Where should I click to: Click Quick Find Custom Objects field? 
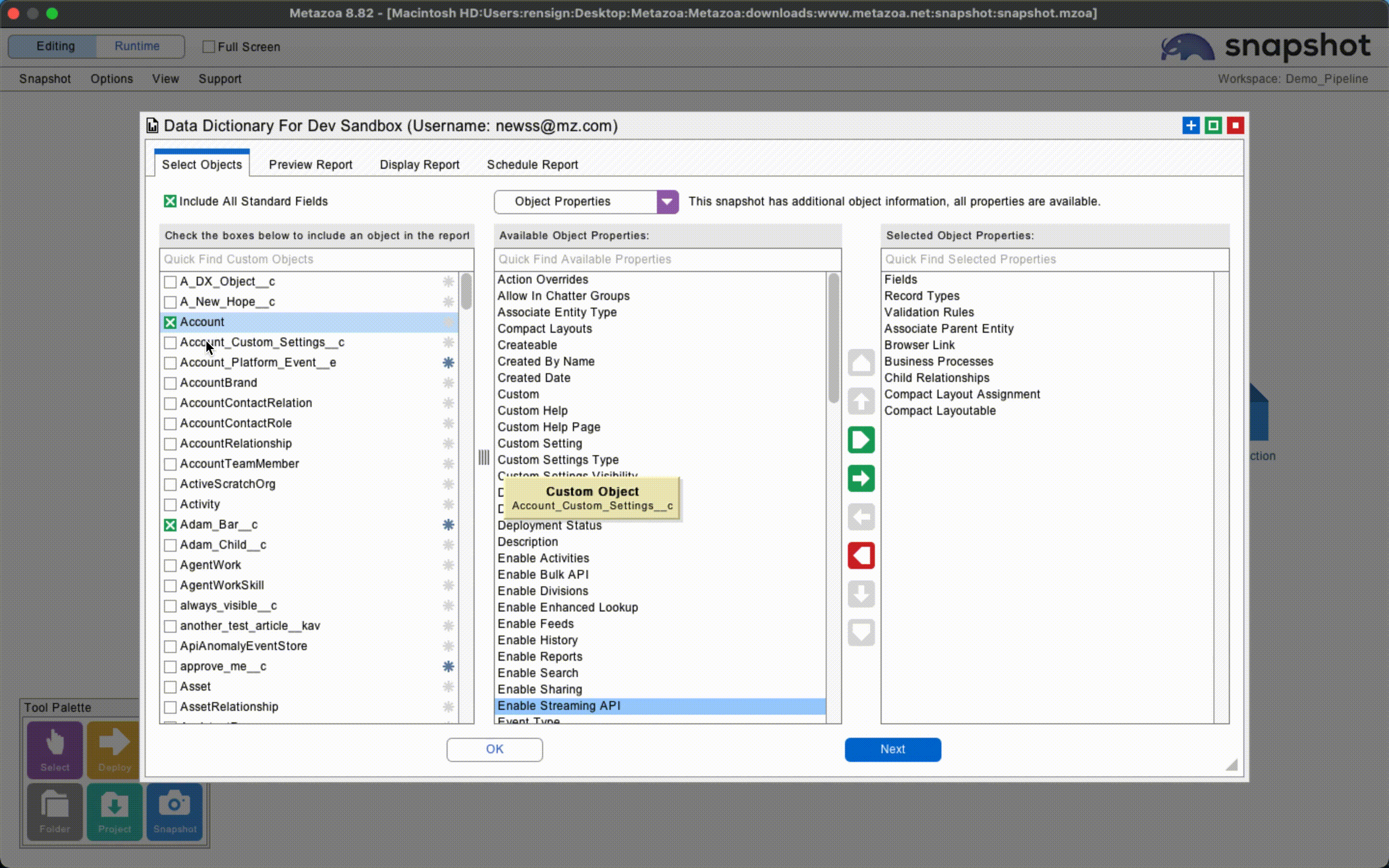317,259
